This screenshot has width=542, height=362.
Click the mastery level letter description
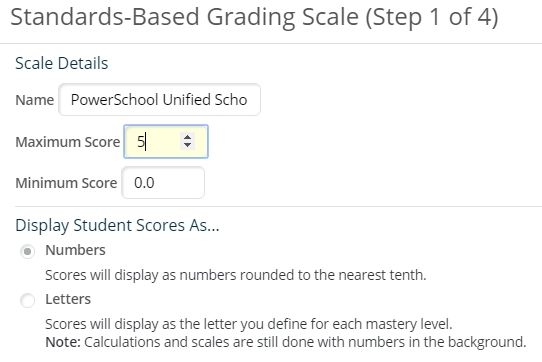coord(249,324)
